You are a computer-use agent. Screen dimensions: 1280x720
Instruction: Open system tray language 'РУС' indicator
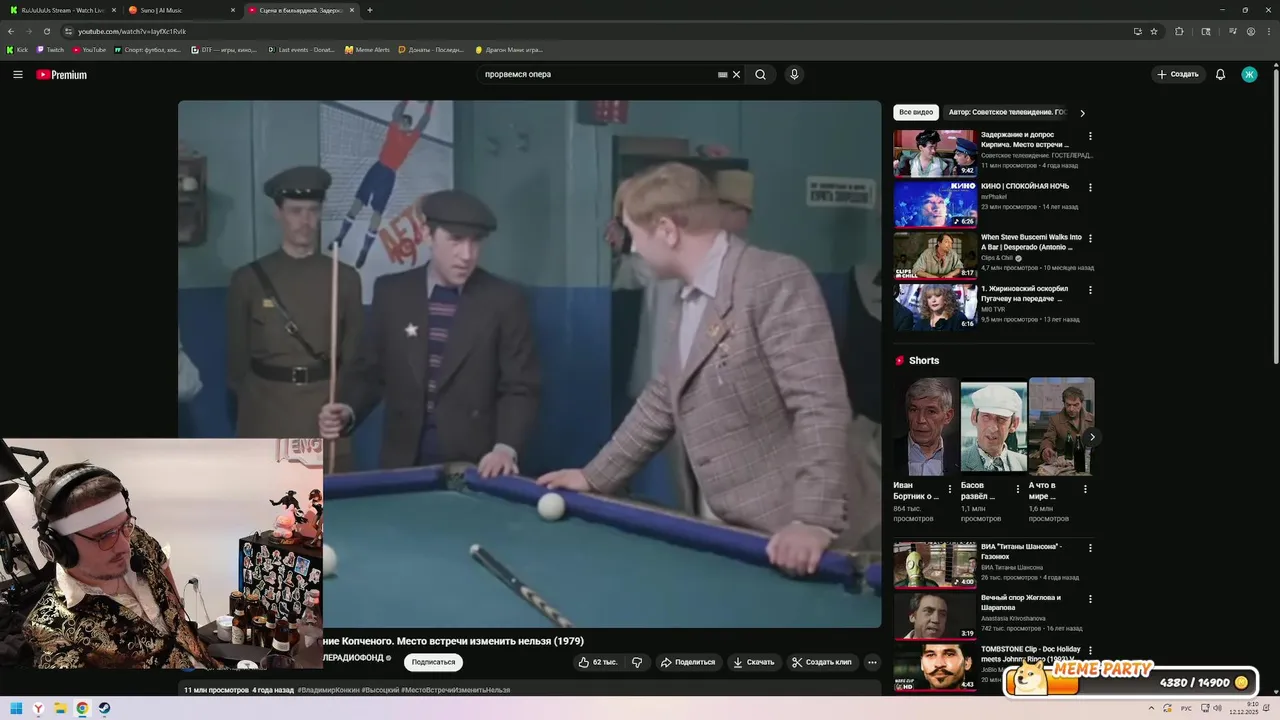click(1187, 708)
